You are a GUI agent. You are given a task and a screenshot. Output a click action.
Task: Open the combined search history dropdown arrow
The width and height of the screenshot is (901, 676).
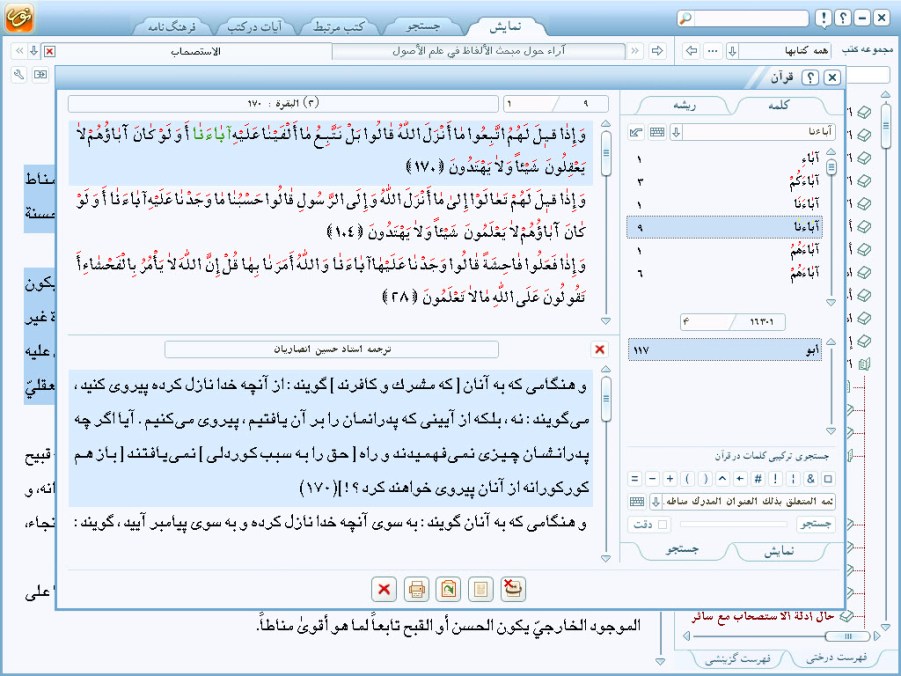point(656,501)
